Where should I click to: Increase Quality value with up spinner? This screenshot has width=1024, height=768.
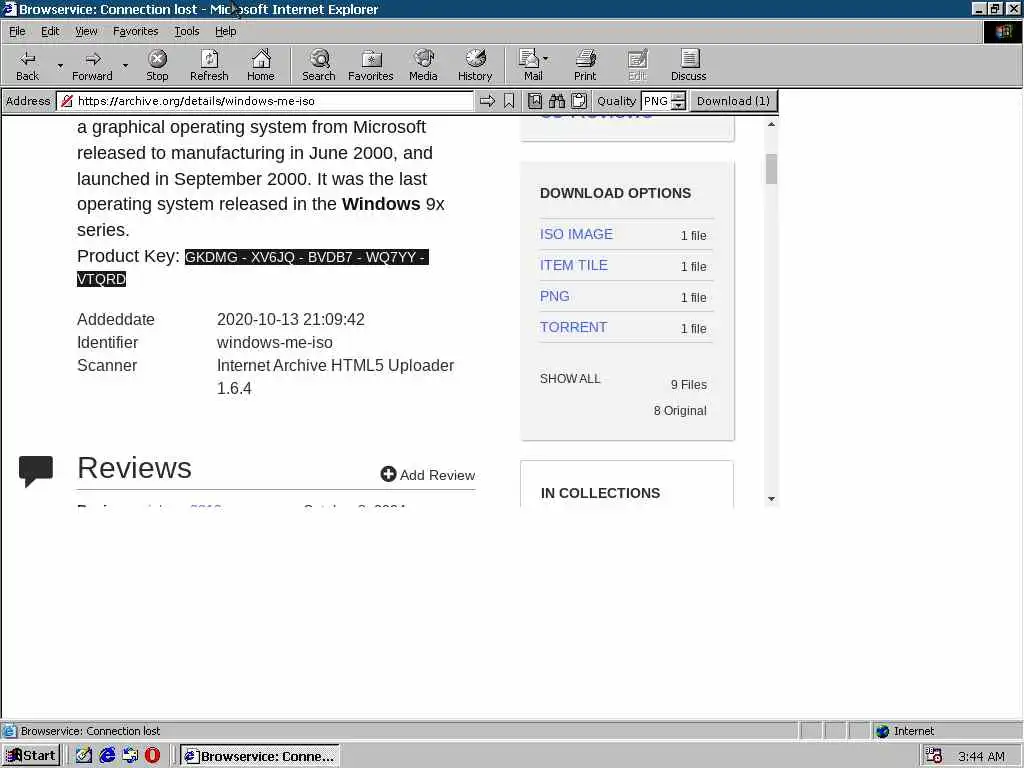point(679,97)
